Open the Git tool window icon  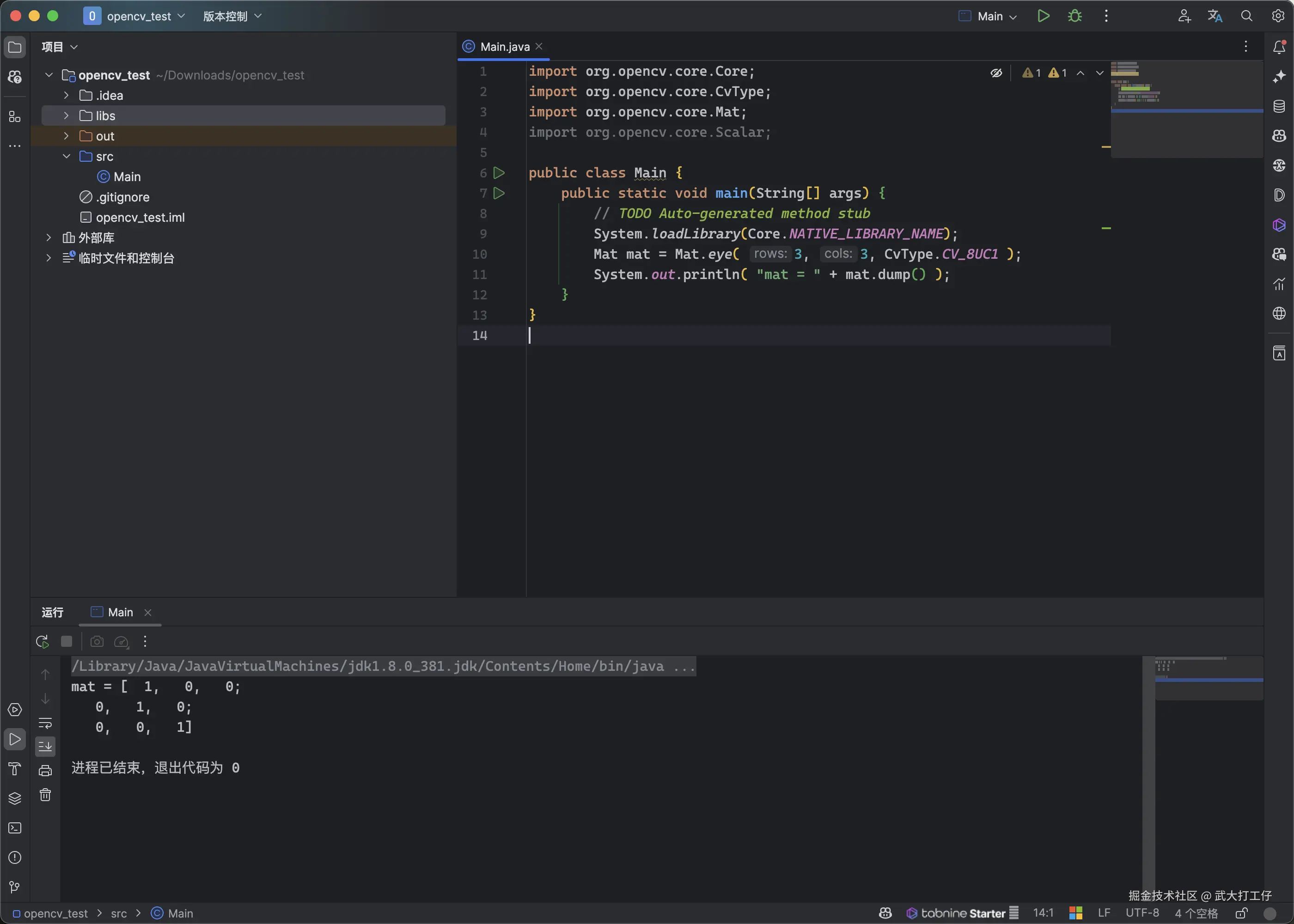[x=15, y=887]
